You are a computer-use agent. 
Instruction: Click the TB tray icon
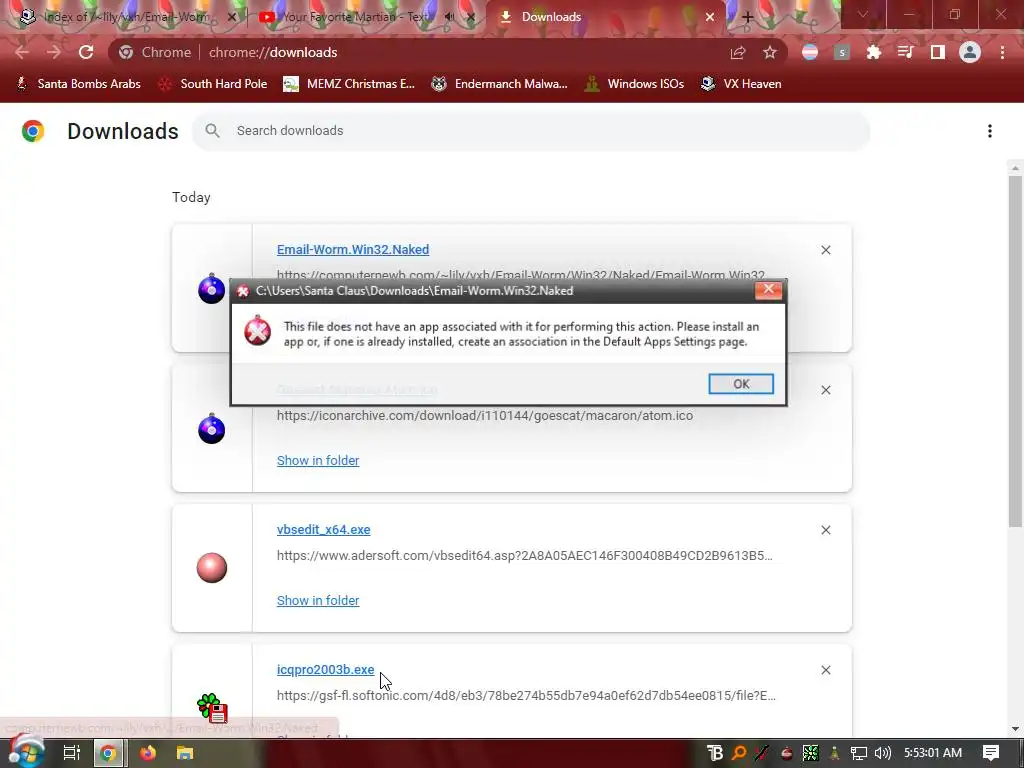[715, 753]
